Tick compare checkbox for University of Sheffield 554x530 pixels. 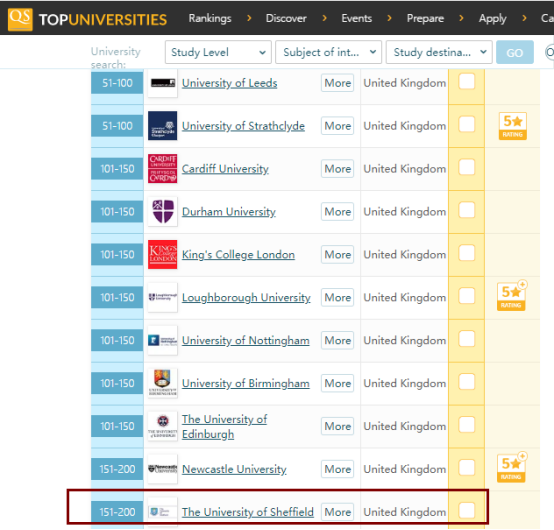point(467,510)
